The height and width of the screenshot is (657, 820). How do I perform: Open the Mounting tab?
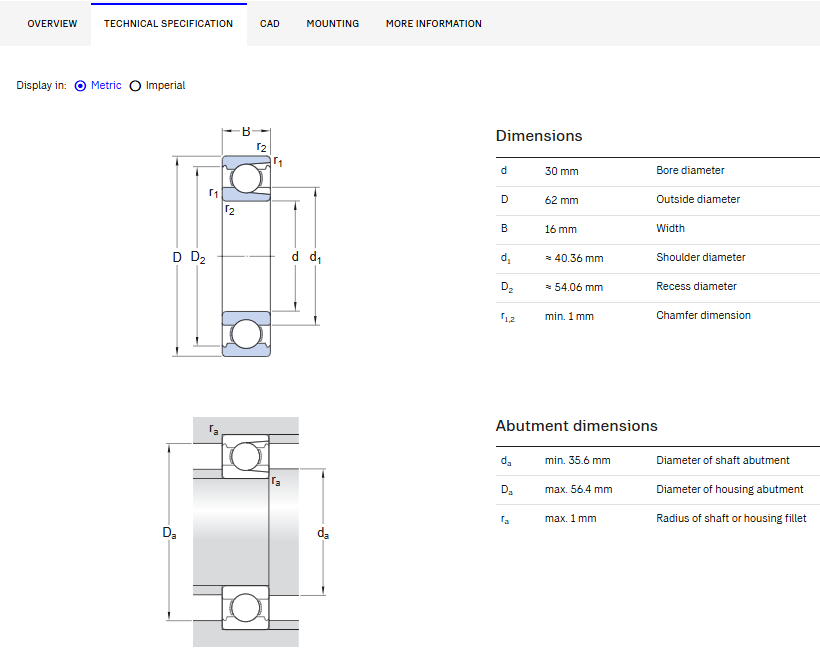333,24
